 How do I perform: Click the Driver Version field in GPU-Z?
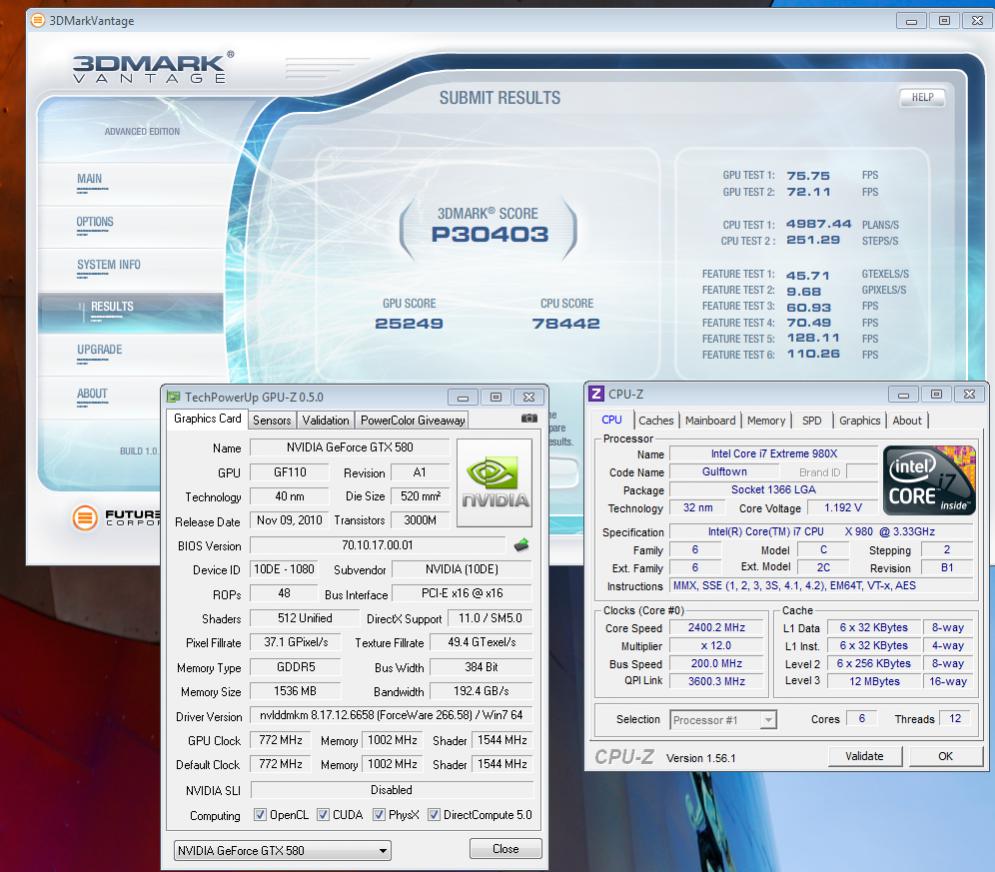(392, 715)
